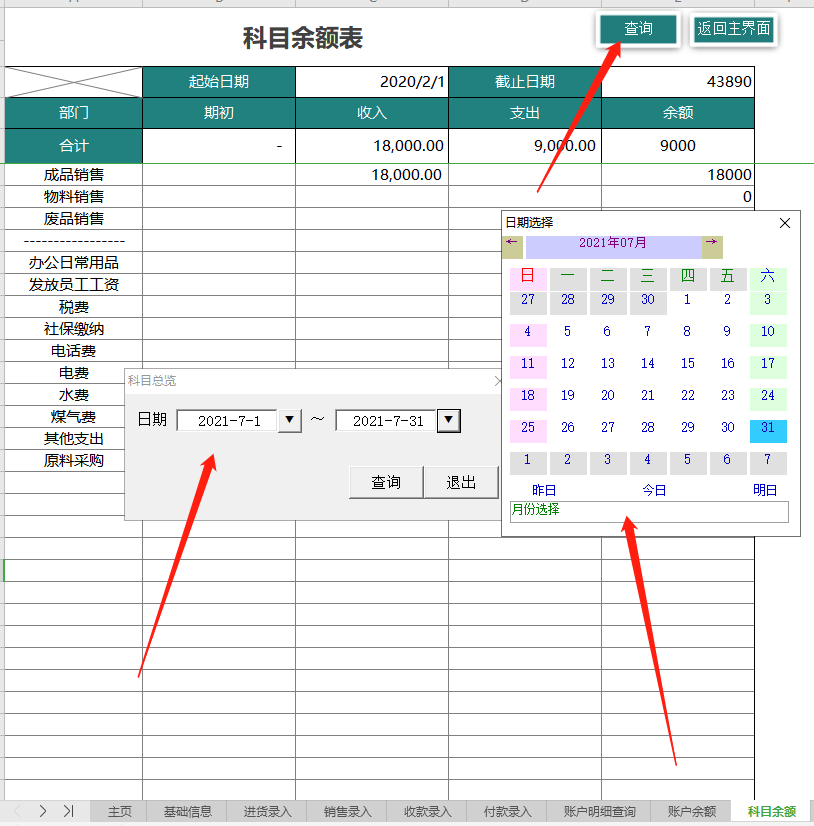
Task: Click the 合计 expense cell 9,000.00
Action: tap(525, 146)
